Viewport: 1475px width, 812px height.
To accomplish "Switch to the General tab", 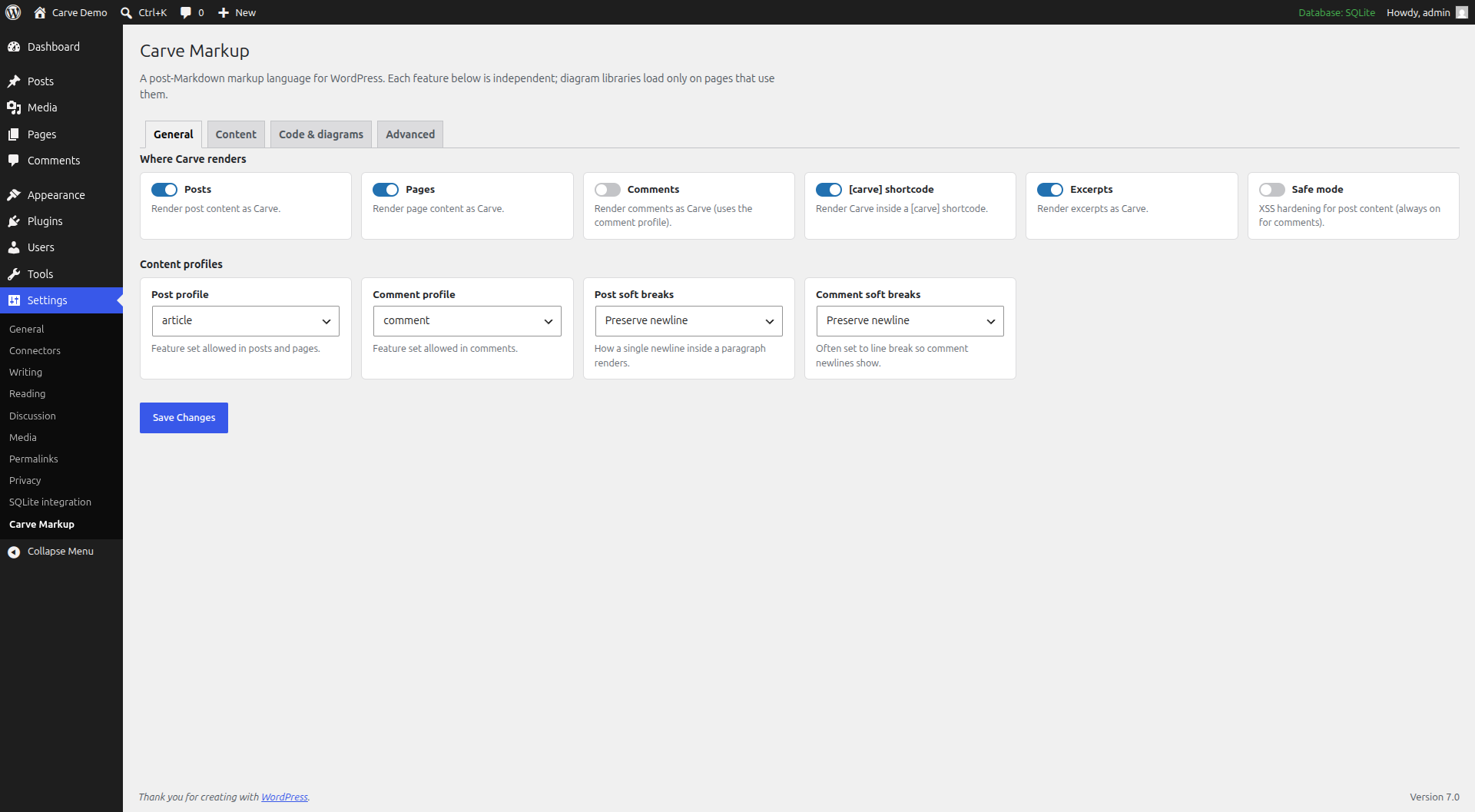I will coord(174,134).
